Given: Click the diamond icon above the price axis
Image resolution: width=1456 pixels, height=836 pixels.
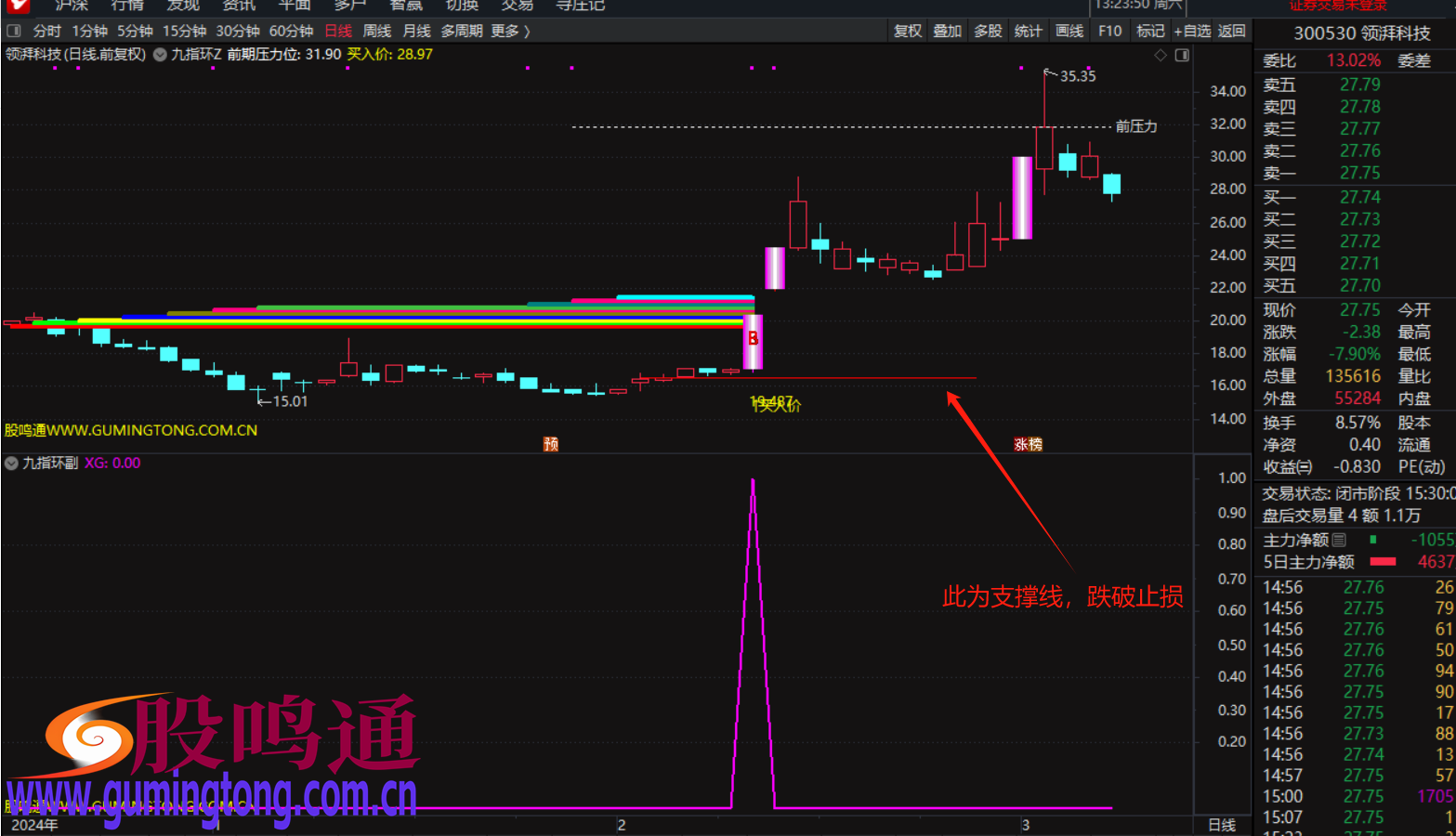Looking at the screenshot, I should pos(1161,56).
